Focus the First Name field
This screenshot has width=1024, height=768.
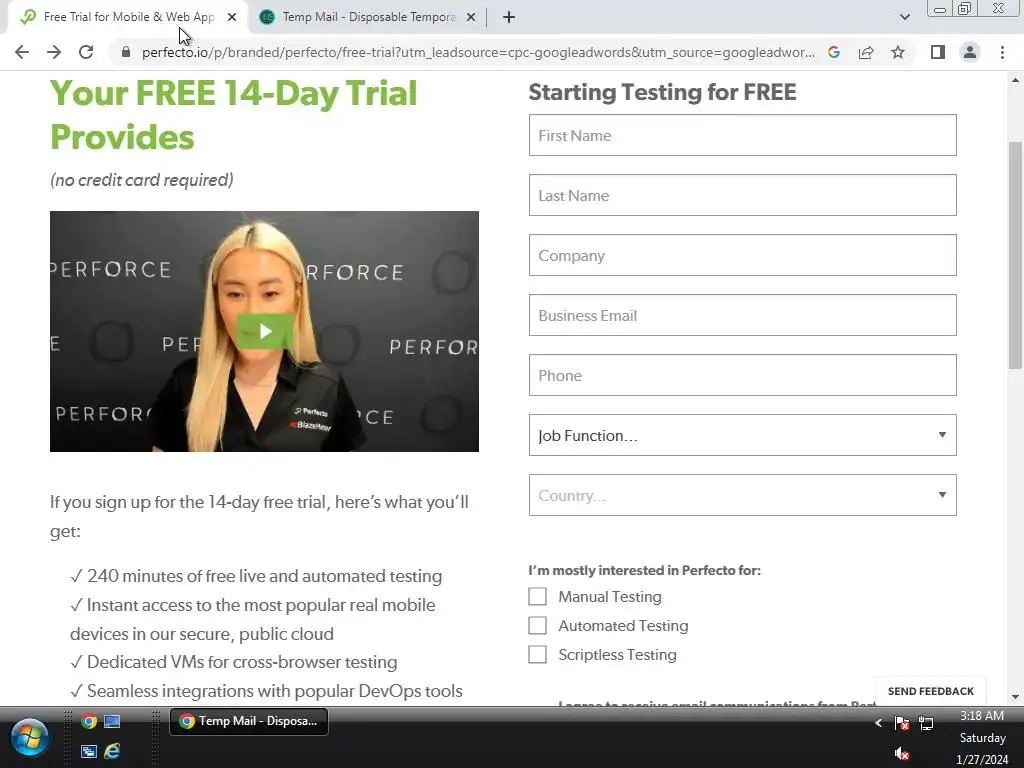click(x=743, y=135)
